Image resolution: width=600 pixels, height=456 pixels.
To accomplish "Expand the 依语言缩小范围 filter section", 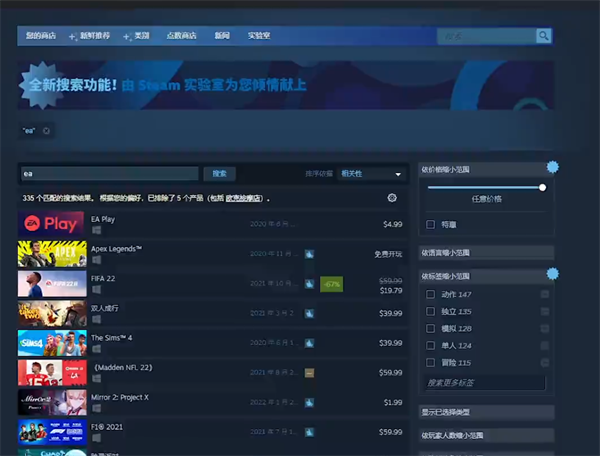I will click(486, 253).
